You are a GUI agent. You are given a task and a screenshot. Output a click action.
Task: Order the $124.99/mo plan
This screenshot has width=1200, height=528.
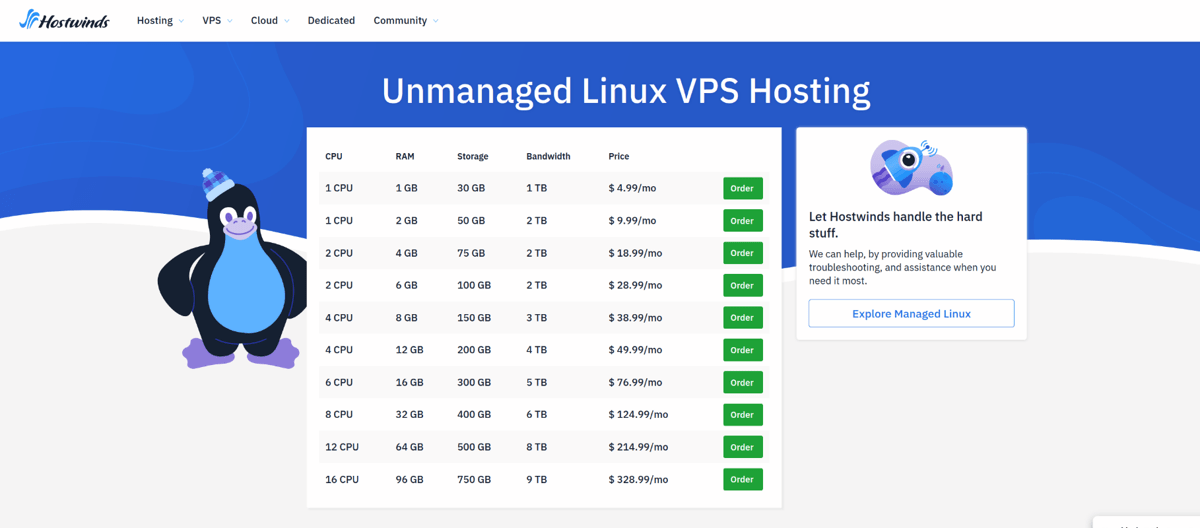pos(742,414)
